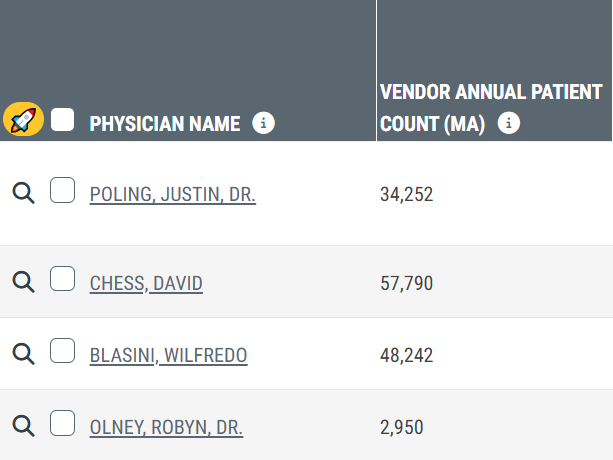Click patient count 34,252 cell

(407, 194)
